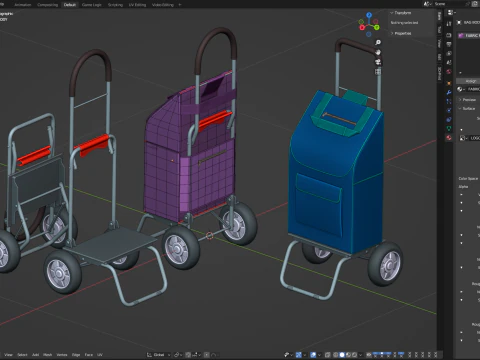Image resolution: width=480 pixels, height=360 pixels.
Task: Open the properties editor type dropdown
Action: (x=451, y=13)
